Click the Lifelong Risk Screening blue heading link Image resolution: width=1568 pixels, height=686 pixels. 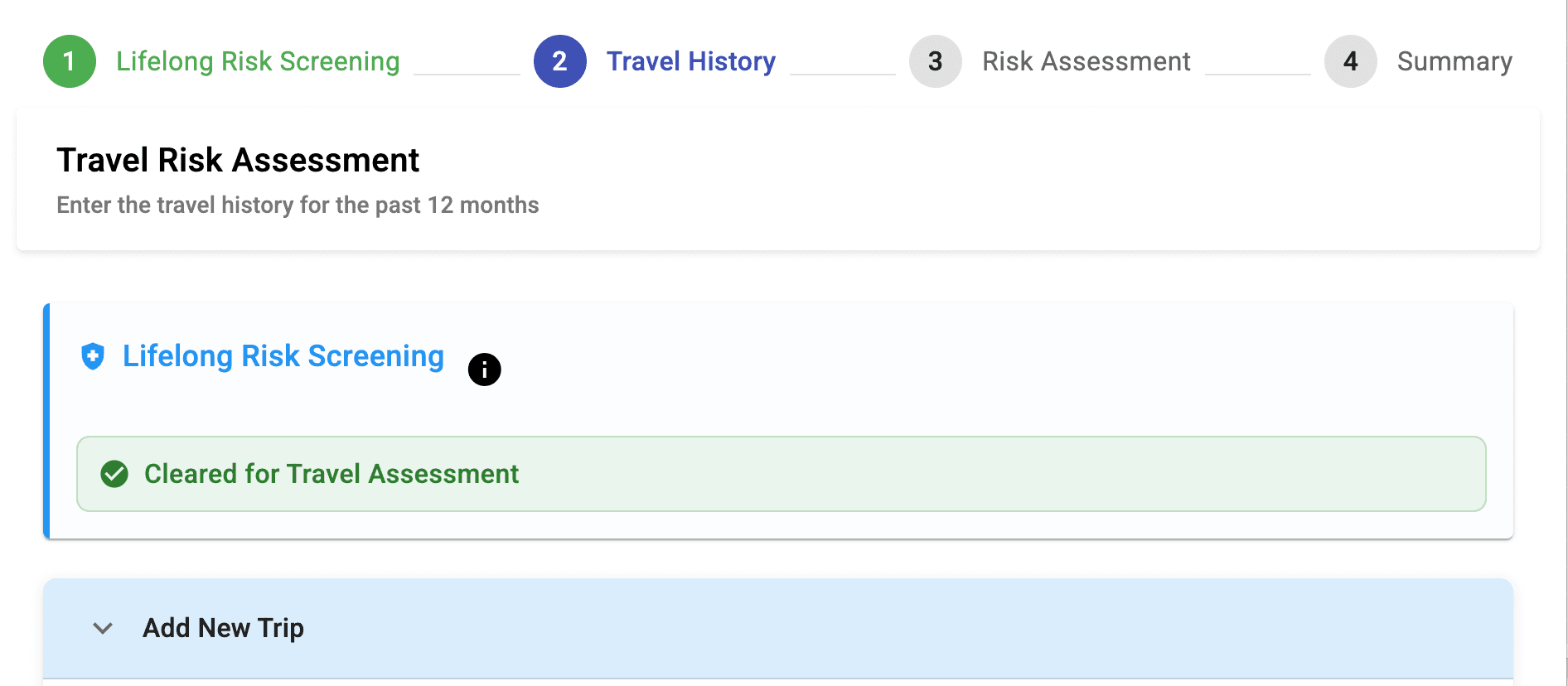tap(283, 356)
